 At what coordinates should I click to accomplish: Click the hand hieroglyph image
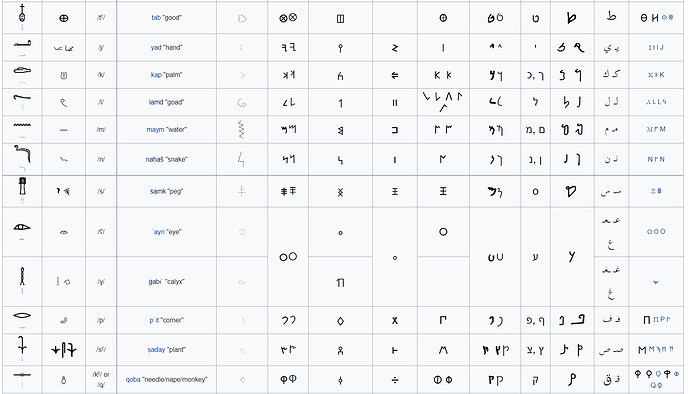[22, 44]
